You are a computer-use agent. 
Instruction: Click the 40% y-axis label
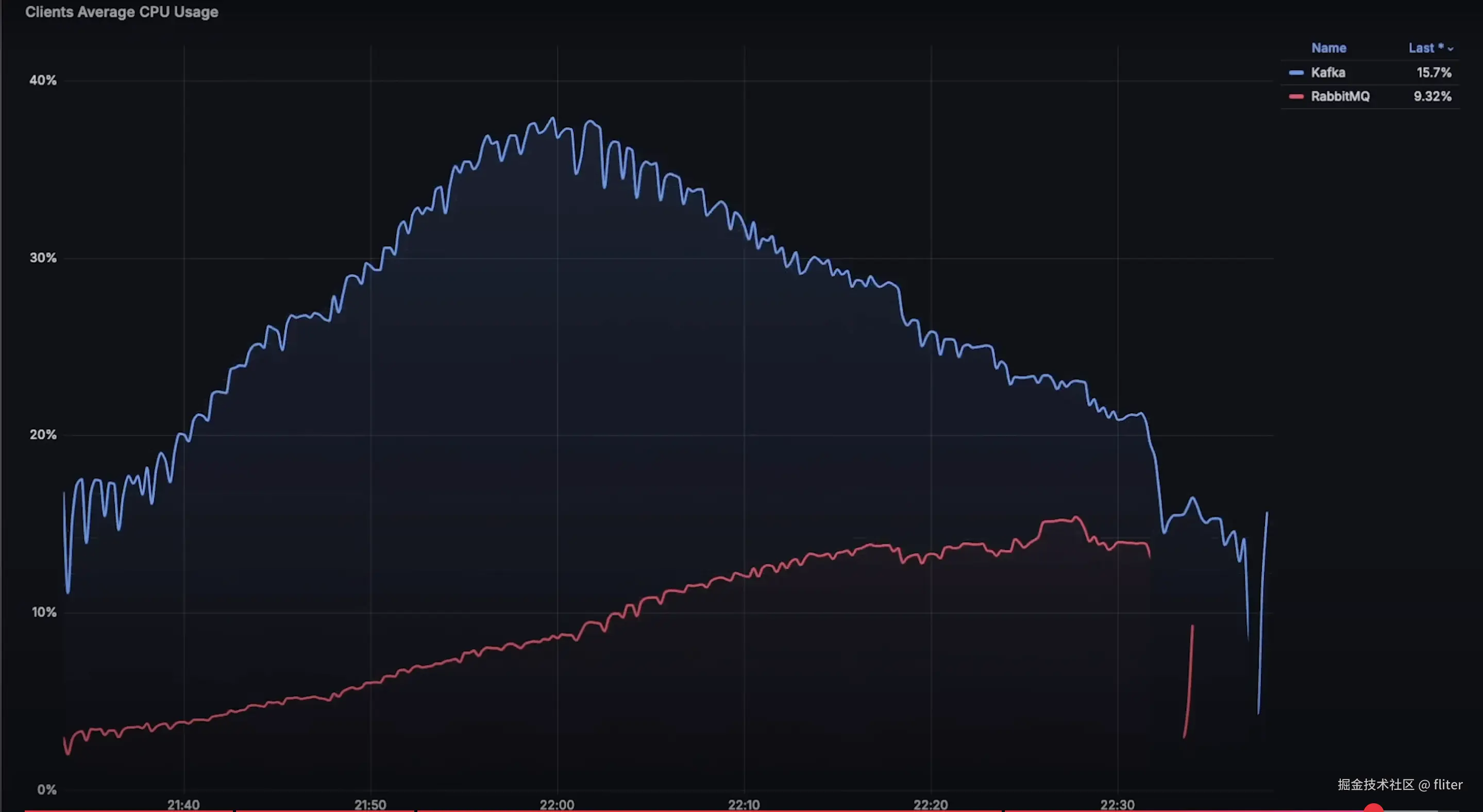point(43,80)
